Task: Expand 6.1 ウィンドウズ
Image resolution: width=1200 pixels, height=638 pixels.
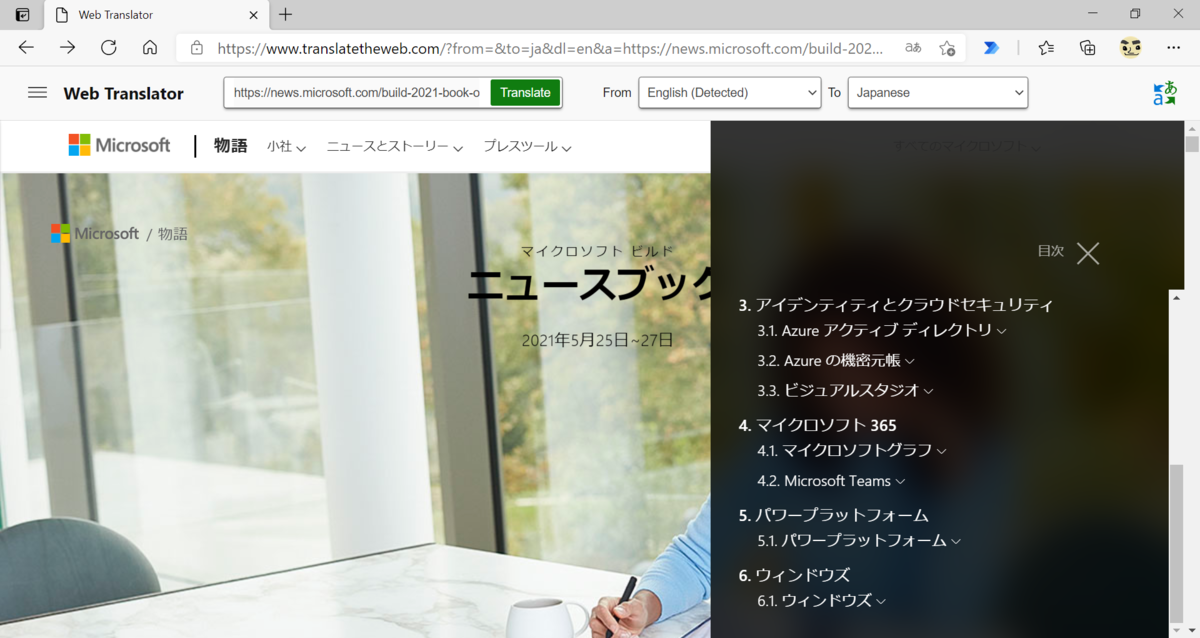Action: [822, 601]
